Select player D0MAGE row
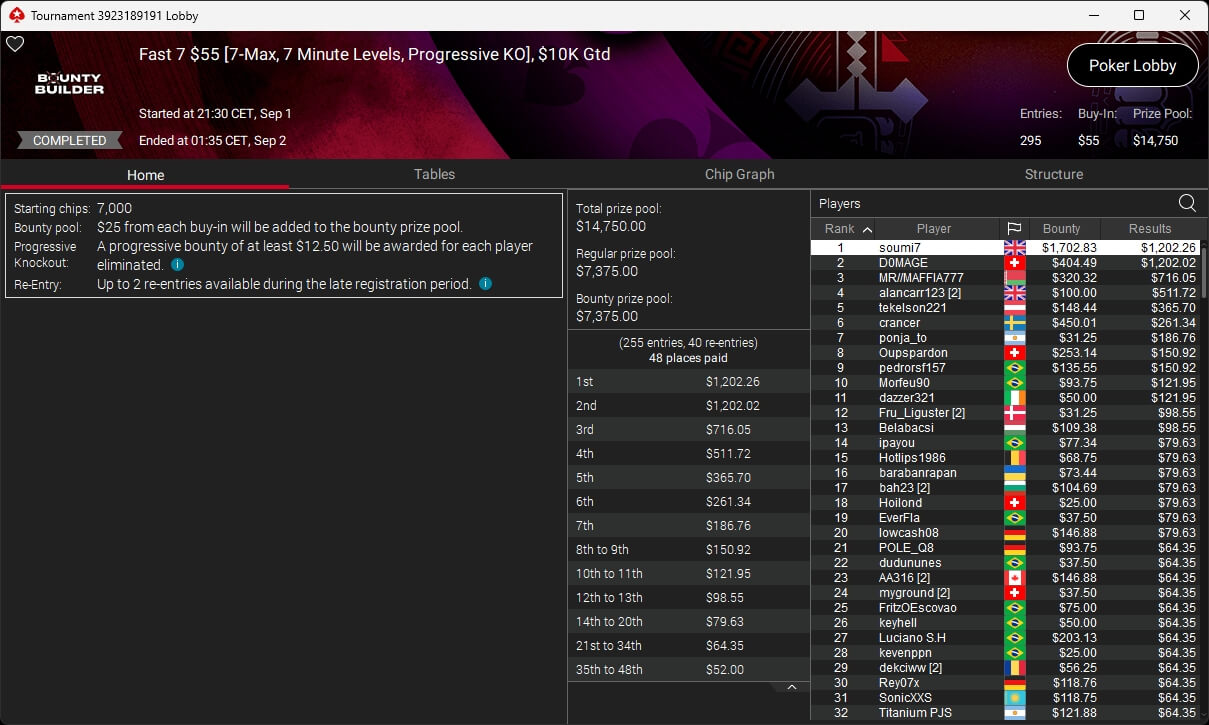 point(1004,263)
